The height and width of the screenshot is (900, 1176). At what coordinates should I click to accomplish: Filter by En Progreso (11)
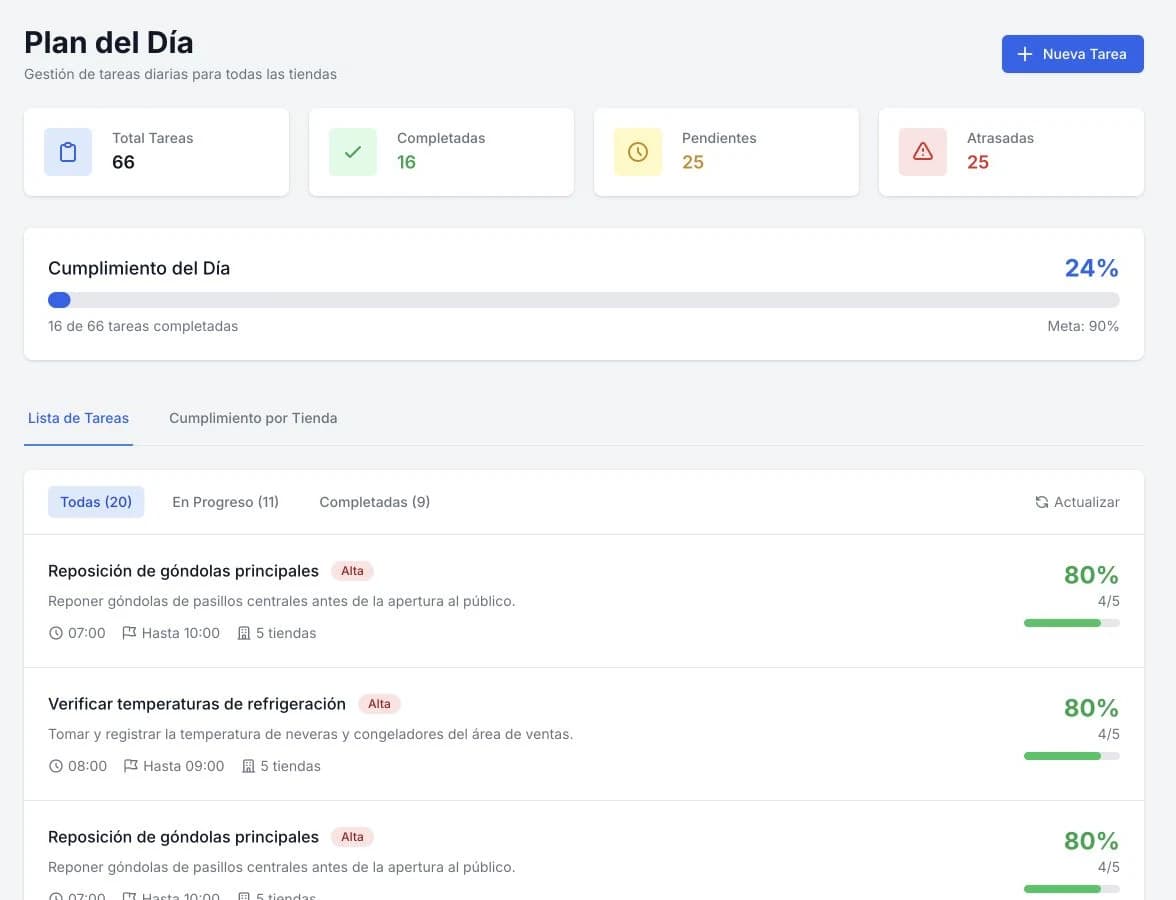[225, 502]
